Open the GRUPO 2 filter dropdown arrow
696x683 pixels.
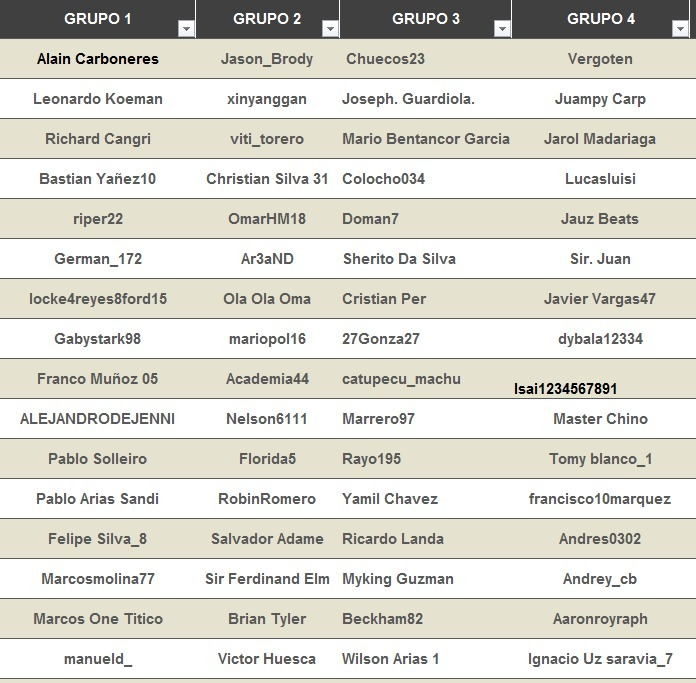330,29
